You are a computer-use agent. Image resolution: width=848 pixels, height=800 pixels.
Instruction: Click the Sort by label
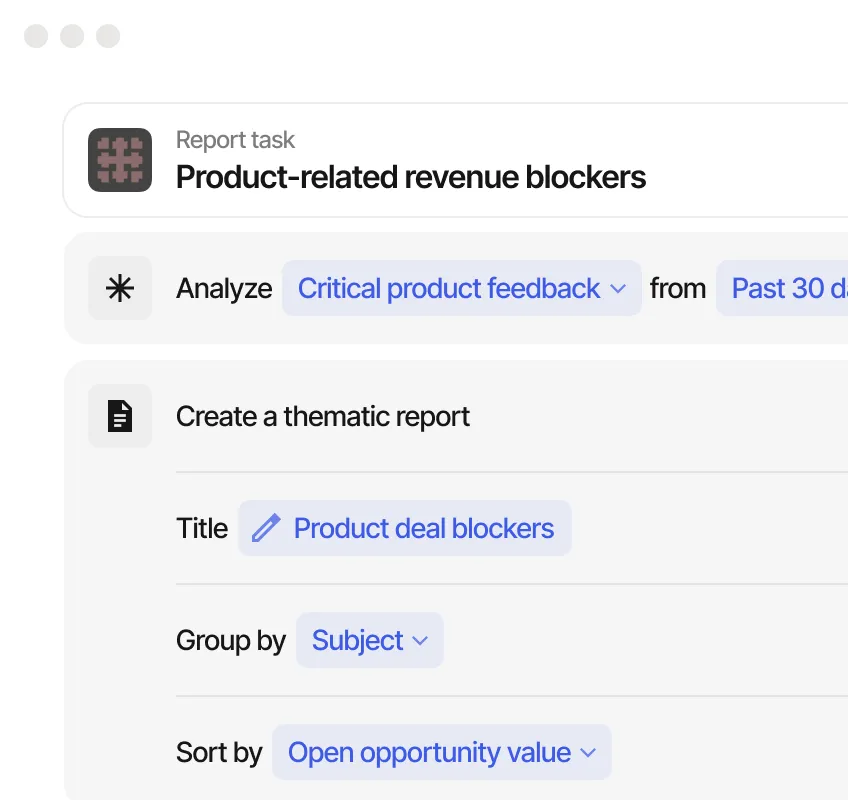[219, 753]
